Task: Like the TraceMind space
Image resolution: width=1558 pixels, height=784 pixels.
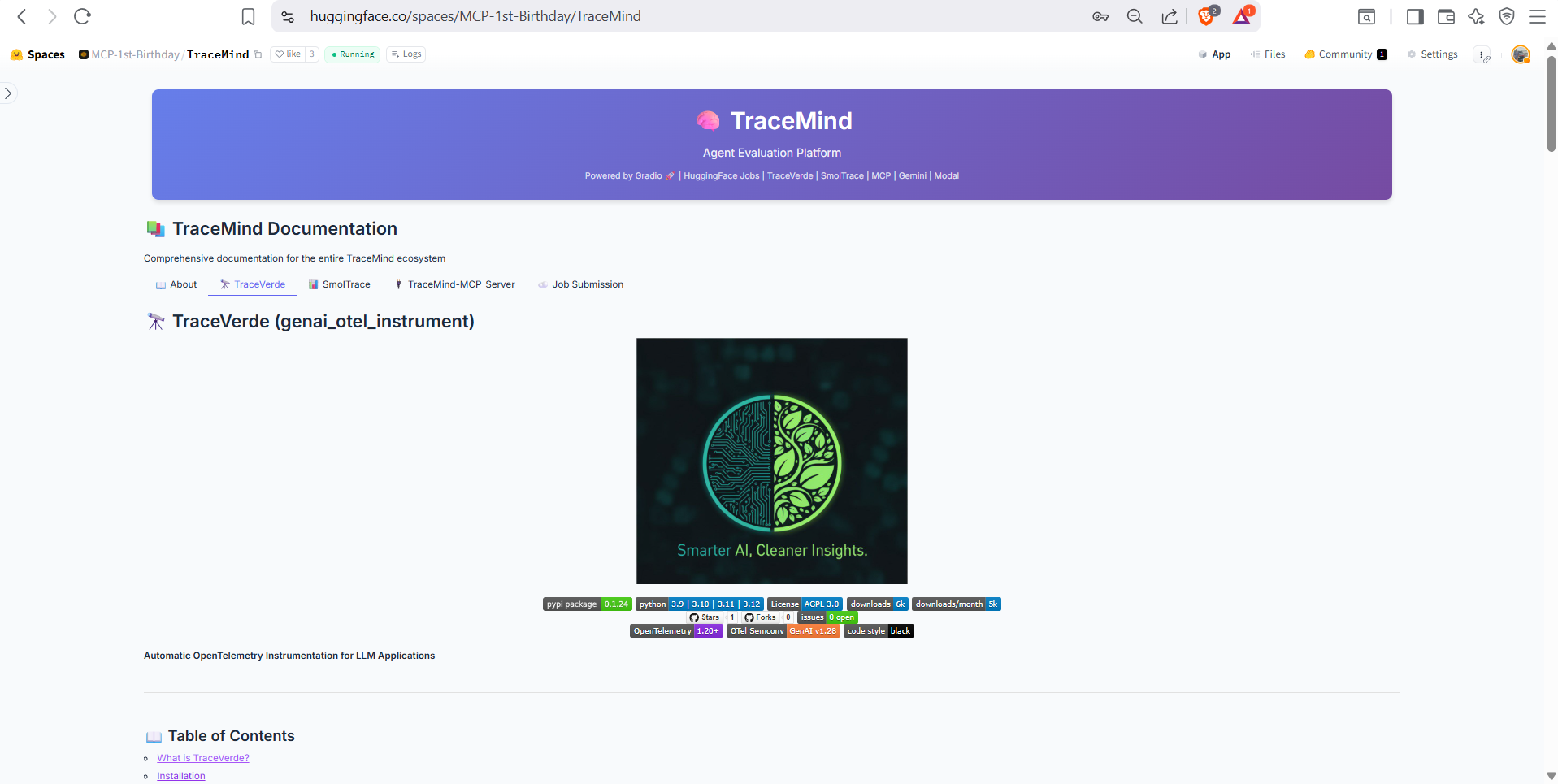Action: coord(288,54)
